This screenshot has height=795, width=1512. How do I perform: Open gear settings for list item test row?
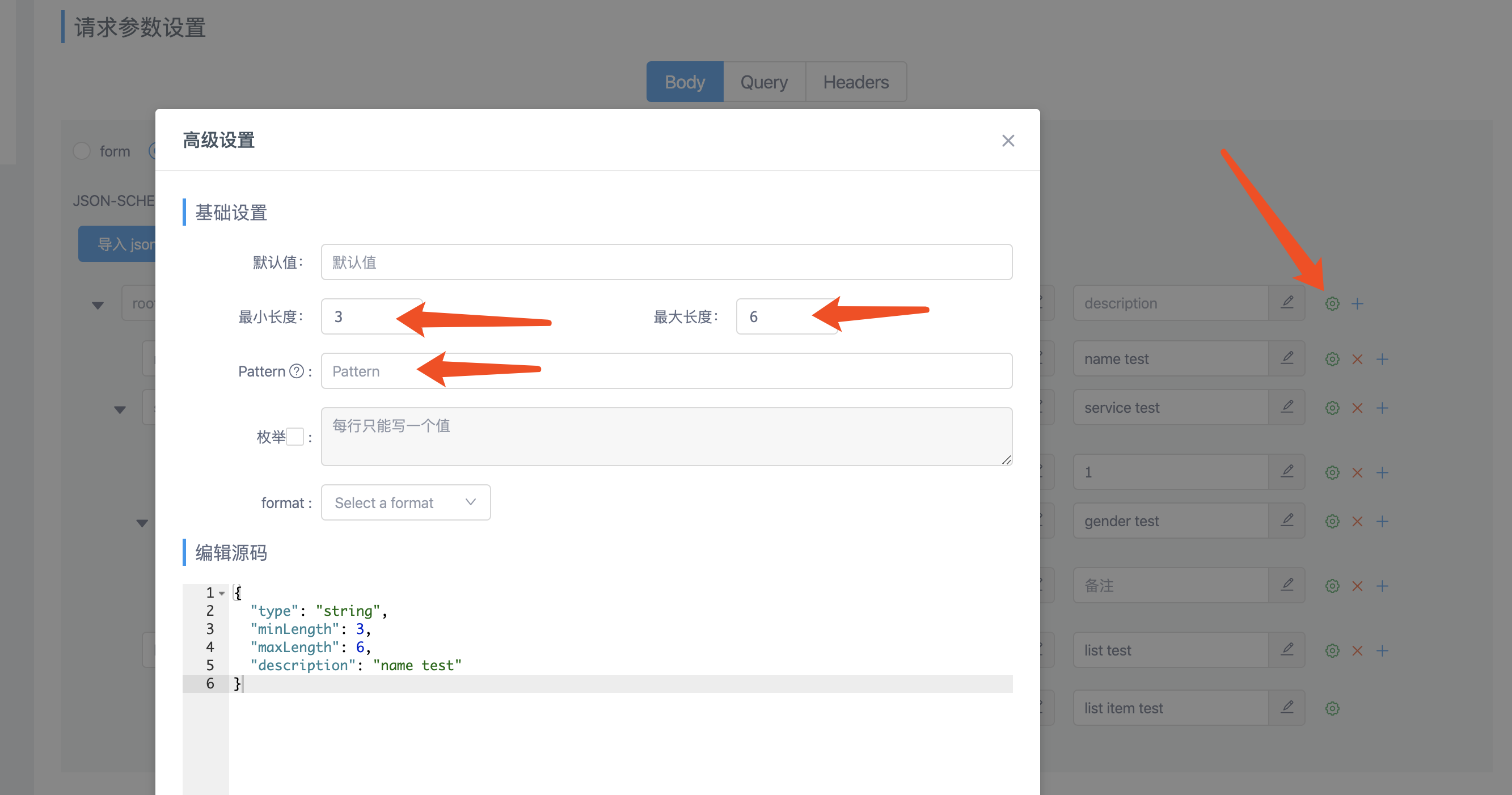[x=1332, y=708]
